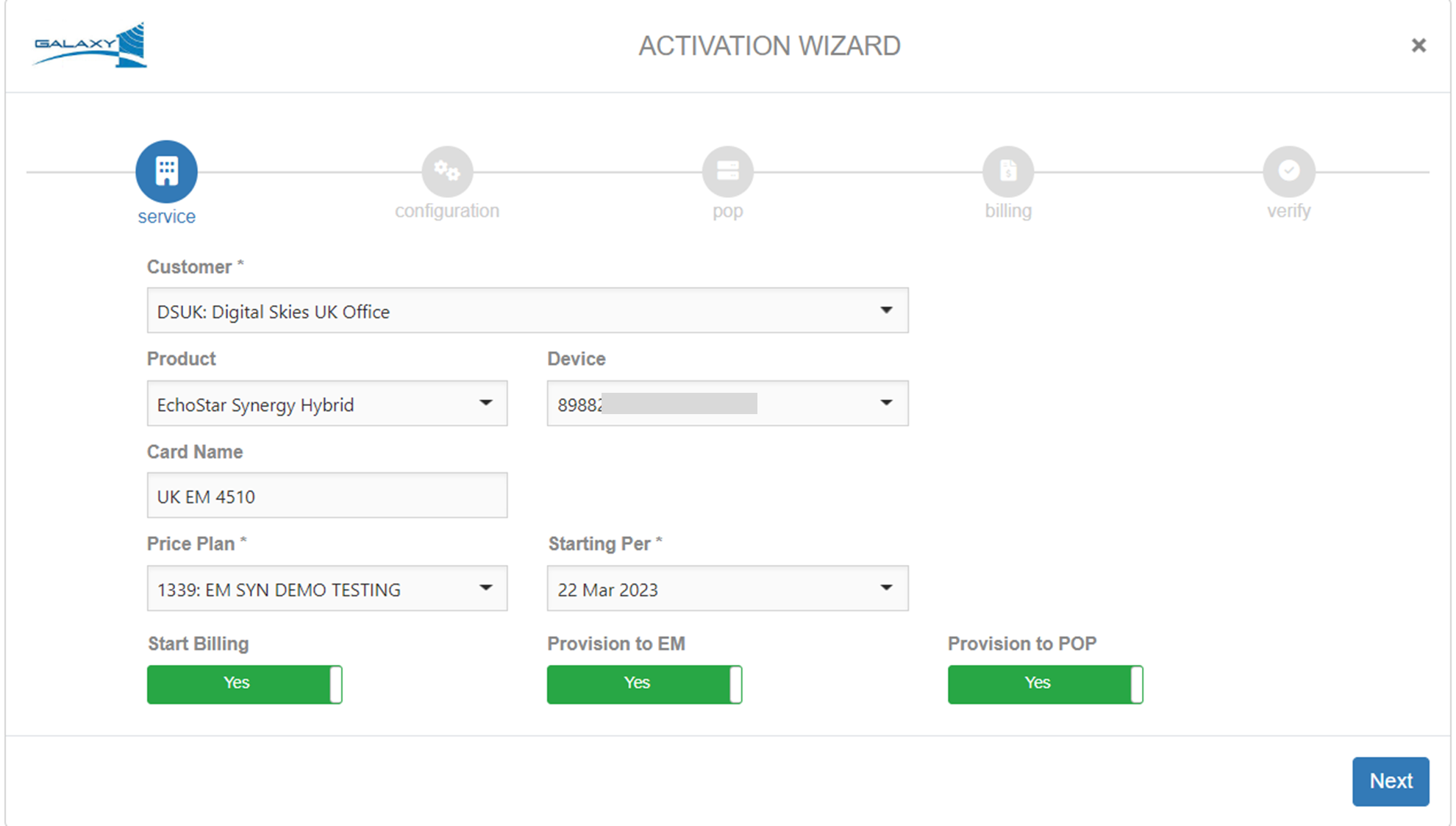Click the configuration gears step icon
1456x826 pixels.
coord(446,171)
